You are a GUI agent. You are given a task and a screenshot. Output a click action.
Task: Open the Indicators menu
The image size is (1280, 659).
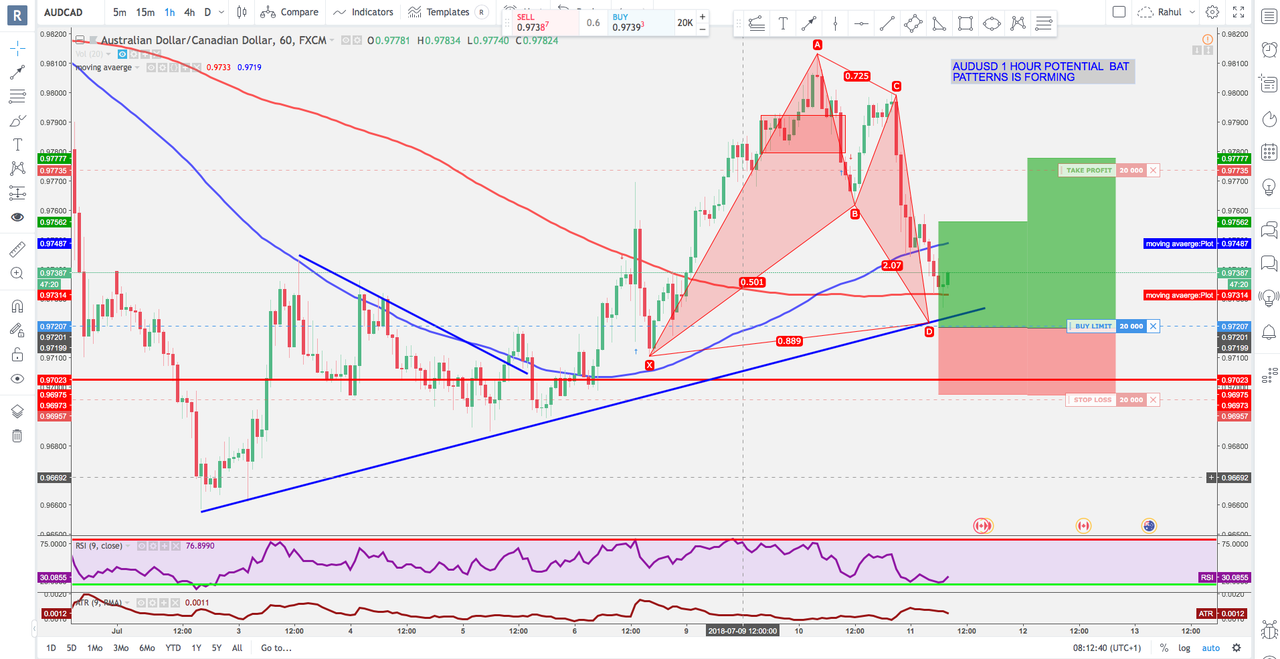364,12
